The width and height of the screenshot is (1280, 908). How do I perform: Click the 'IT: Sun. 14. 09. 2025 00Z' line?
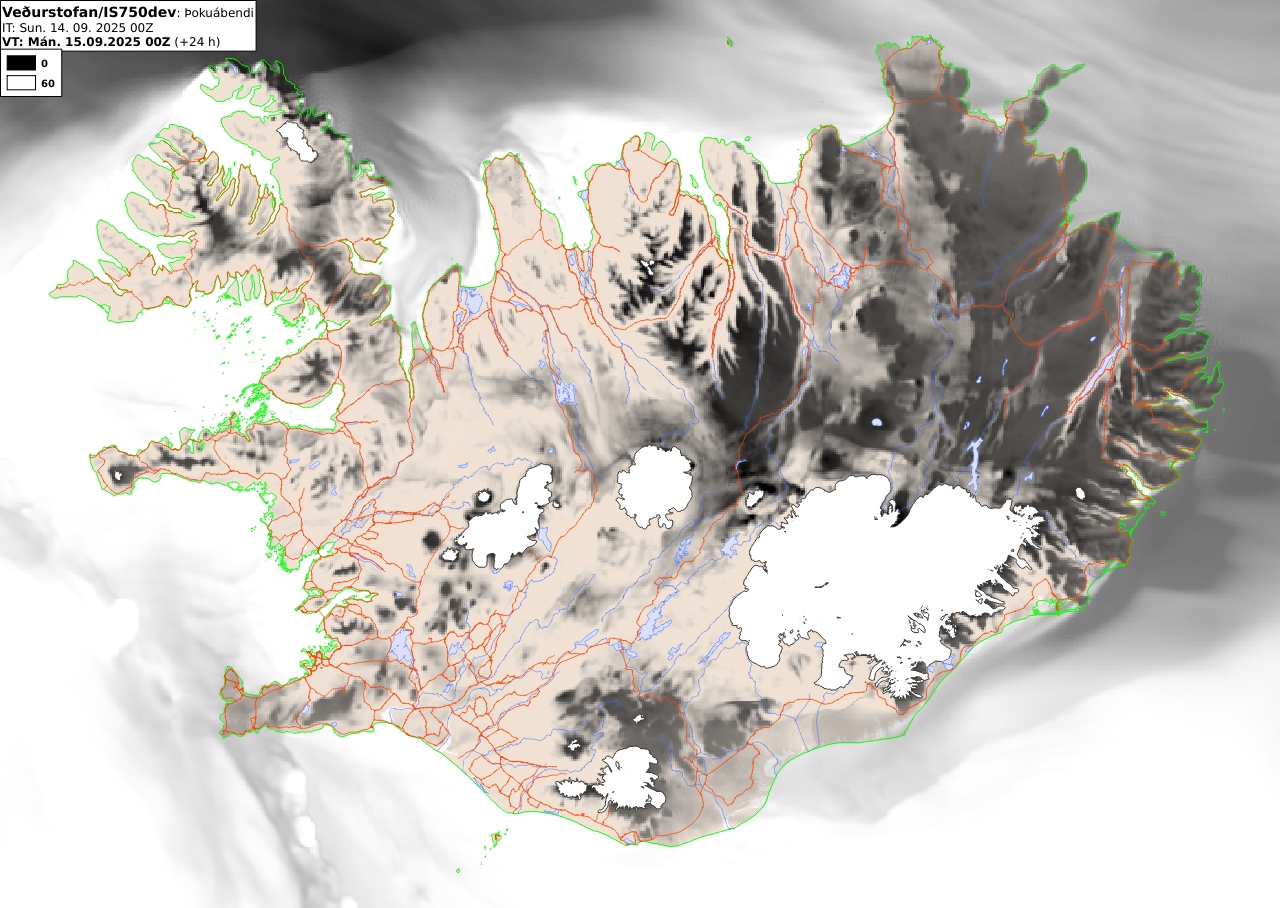click(x=78, y=28)
